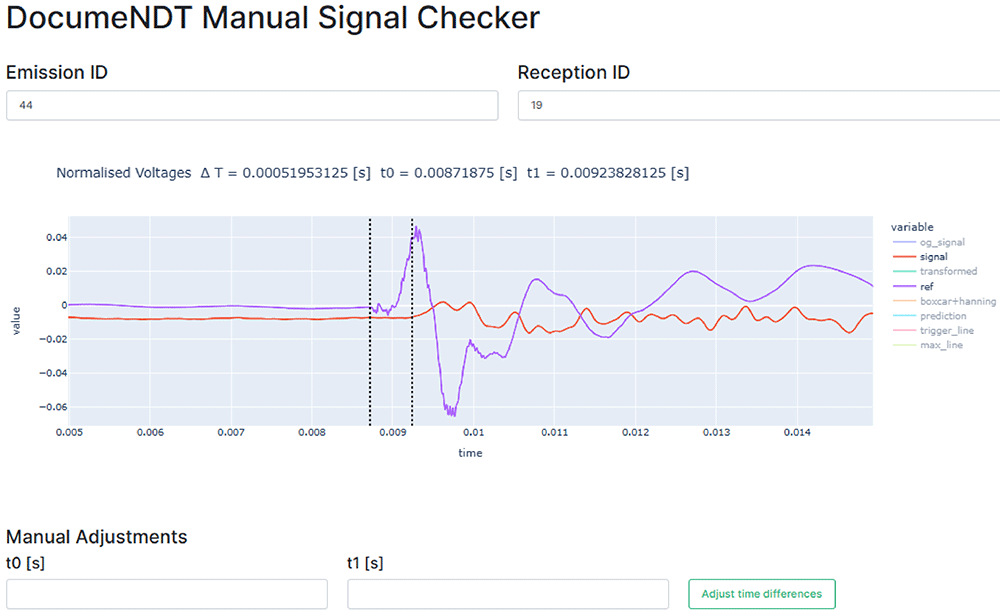1000x615 pixels.
Task: Click the 'value' y-axis title
Action: pyautogui.click(x=17, y=321)
